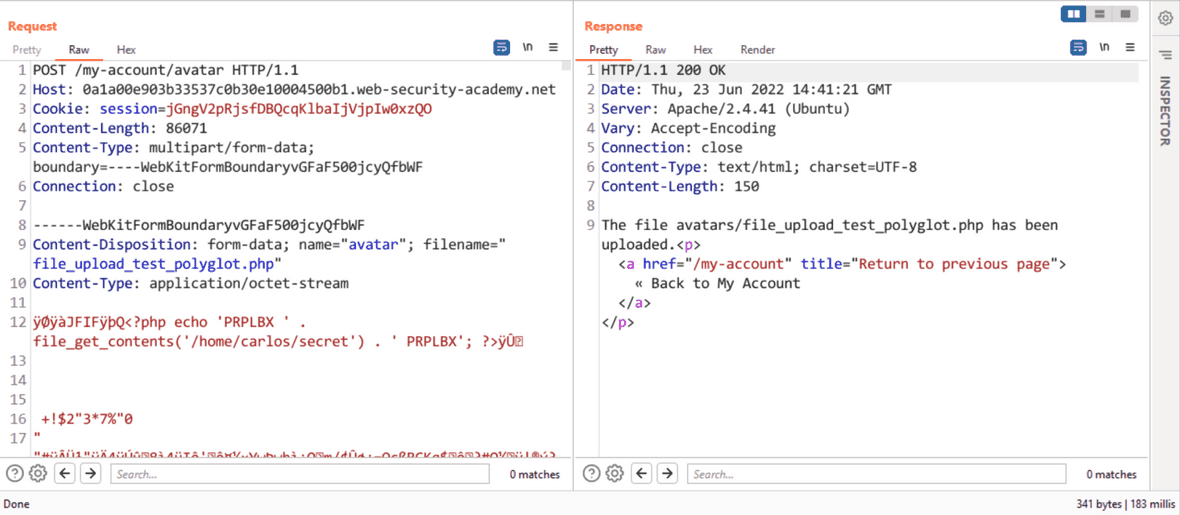Toggle non-printable characters \n in Response panel

[1104, 47]
